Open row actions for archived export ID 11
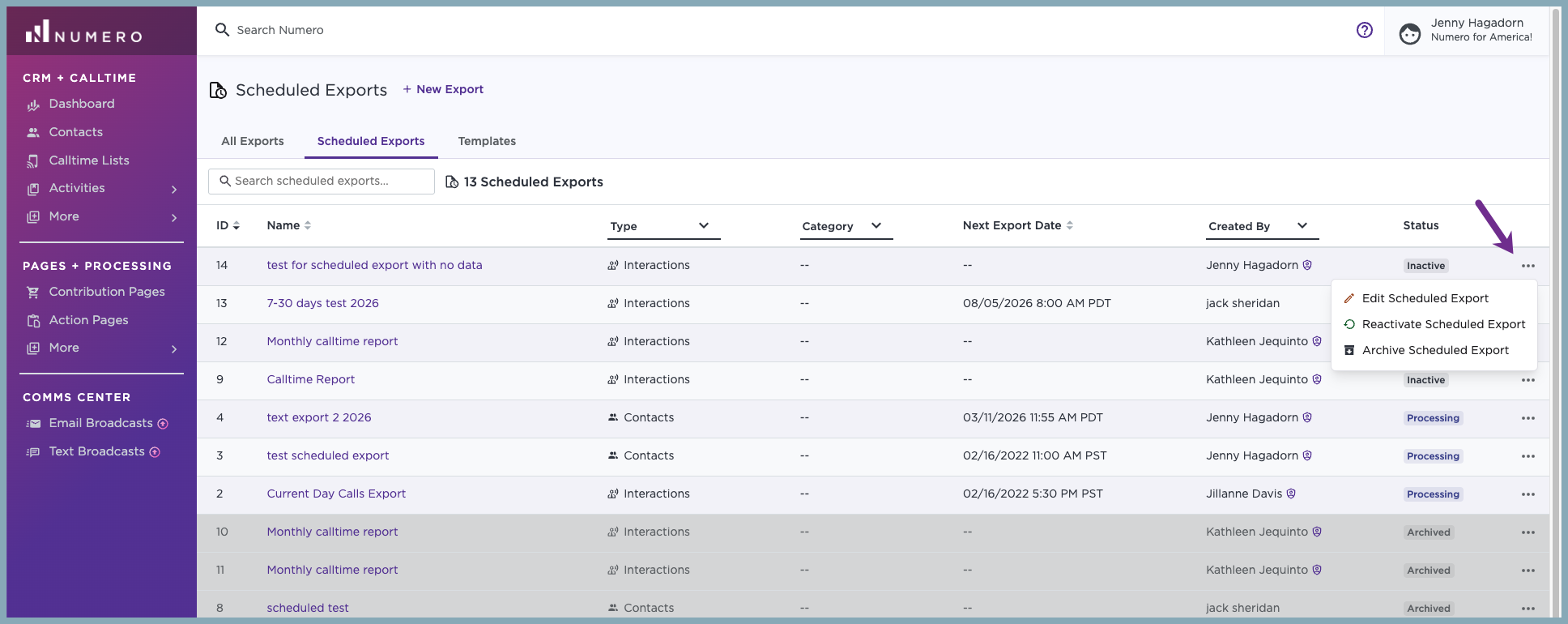 click(x=1528, y=571)
